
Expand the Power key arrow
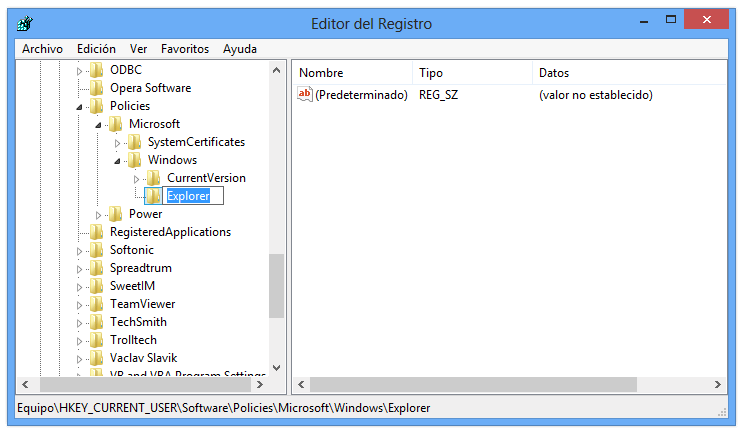pyautogui.click(x=98, y=214)
